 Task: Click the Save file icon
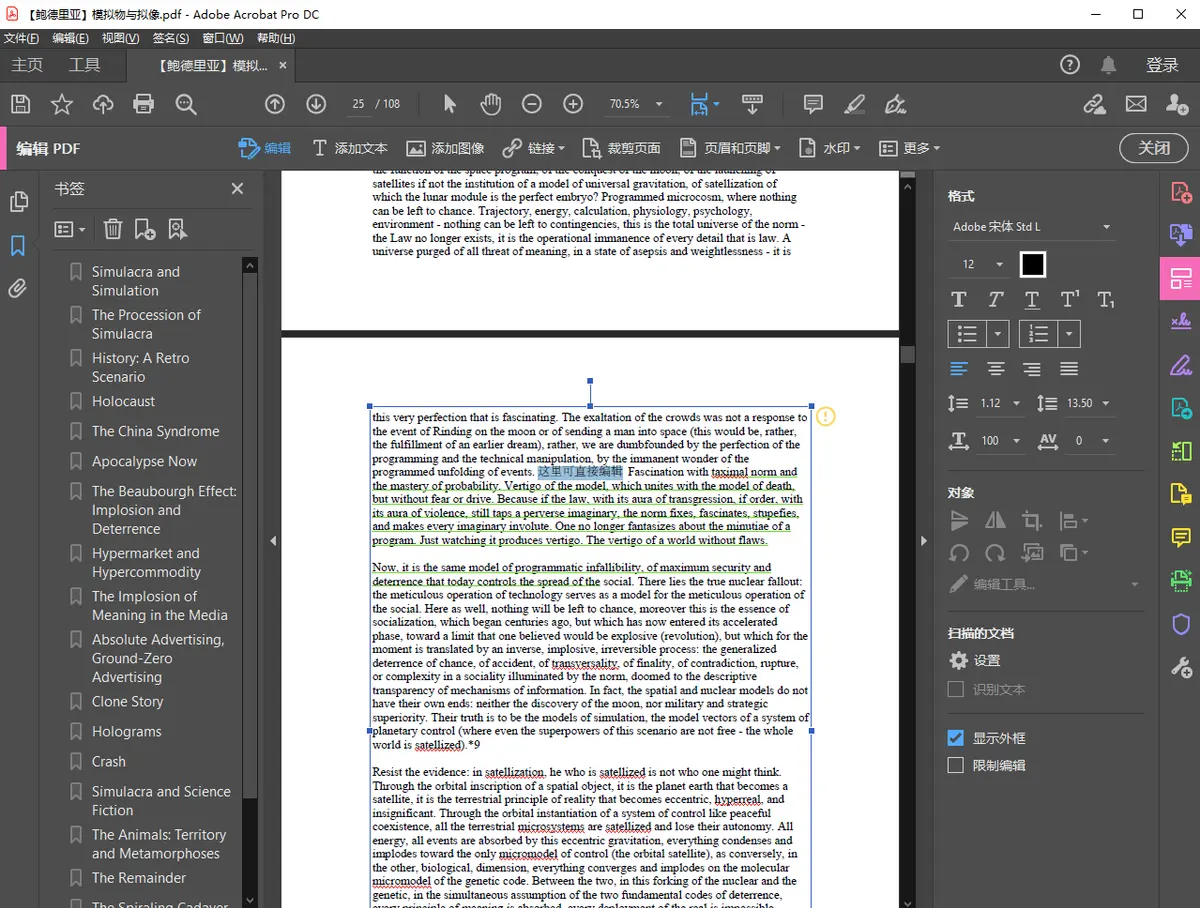[x=20, y=104]
